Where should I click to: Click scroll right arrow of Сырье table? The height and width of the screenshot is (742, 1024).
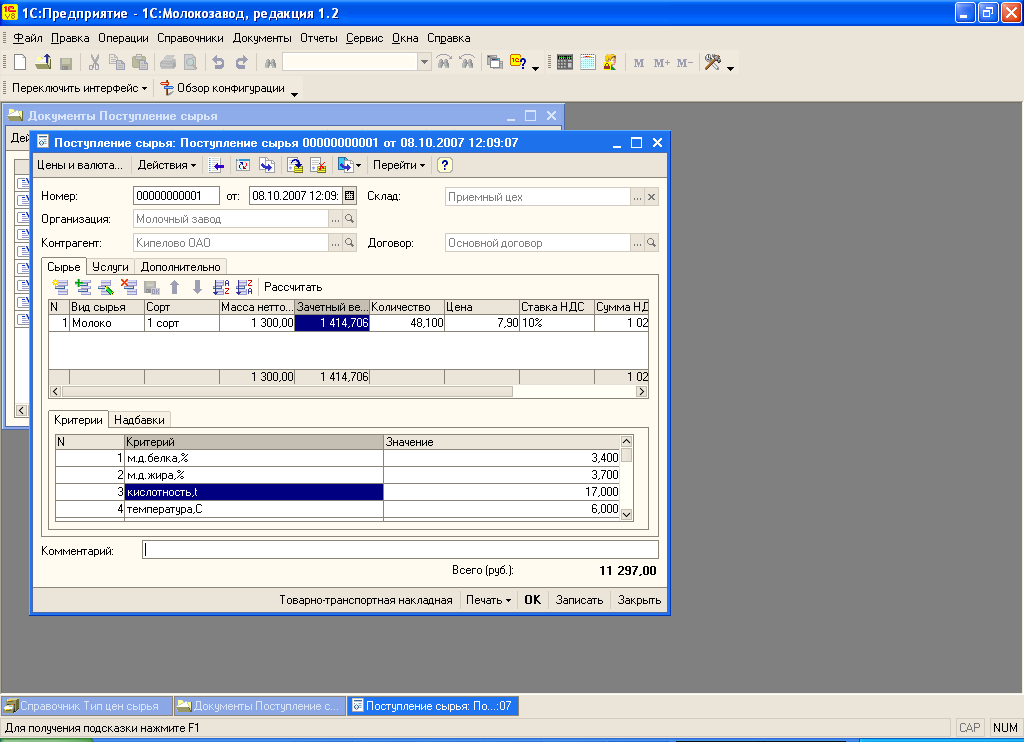point(641,391)
